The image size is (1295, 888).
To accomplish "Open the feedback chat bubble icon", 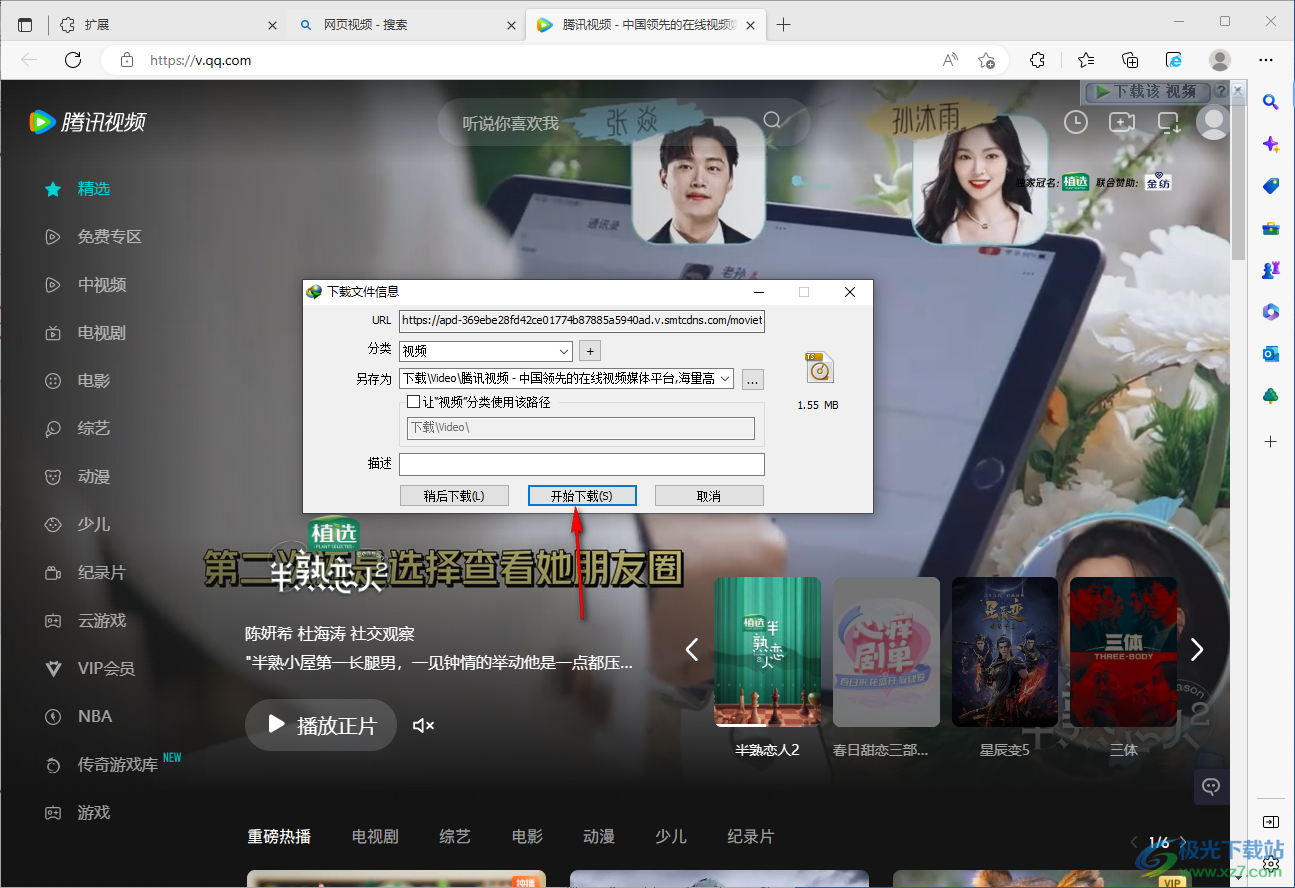I will pyautogui.click(x=1211, y=786).
